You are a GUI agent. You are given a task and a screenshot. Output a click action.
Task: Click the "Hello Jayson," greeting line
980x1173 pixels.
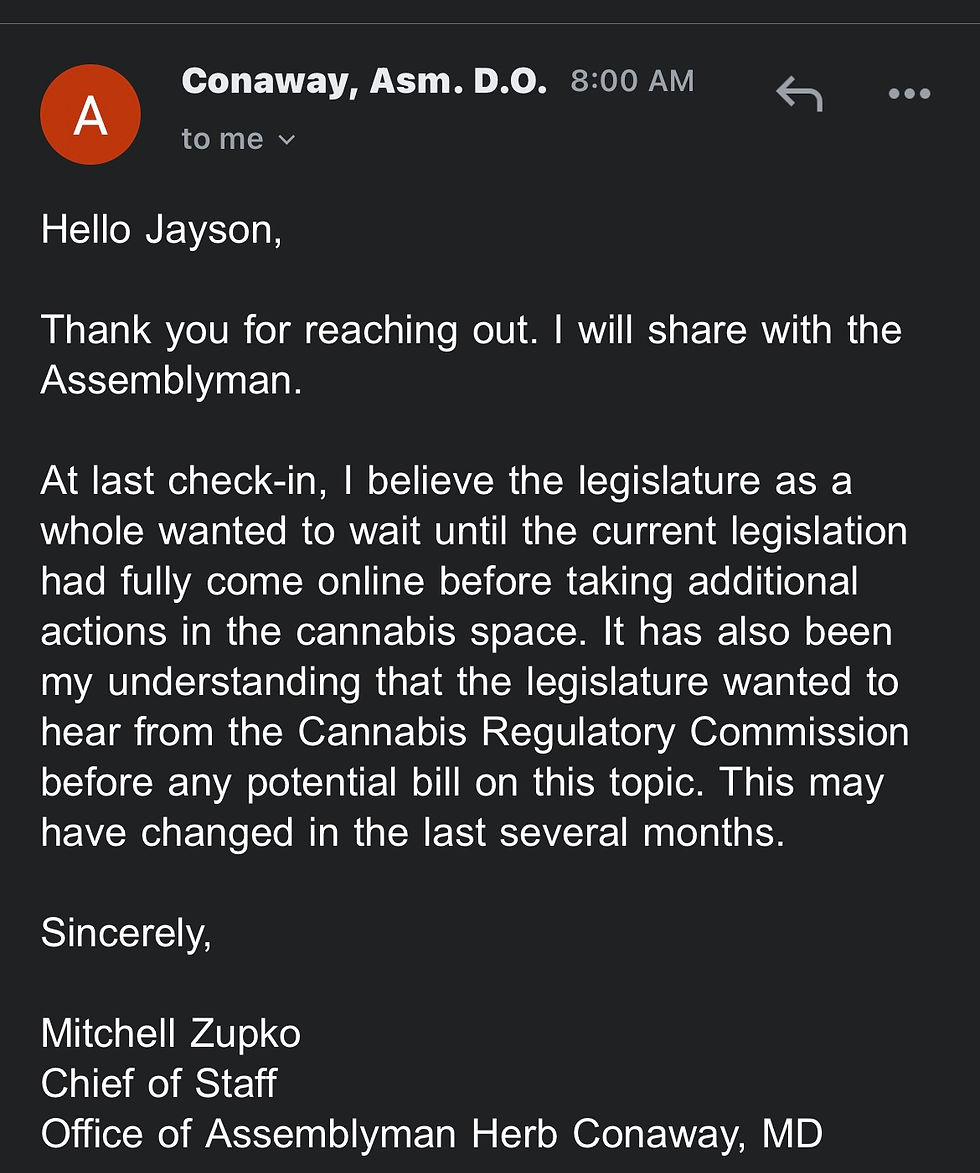[x=161, y=231]
